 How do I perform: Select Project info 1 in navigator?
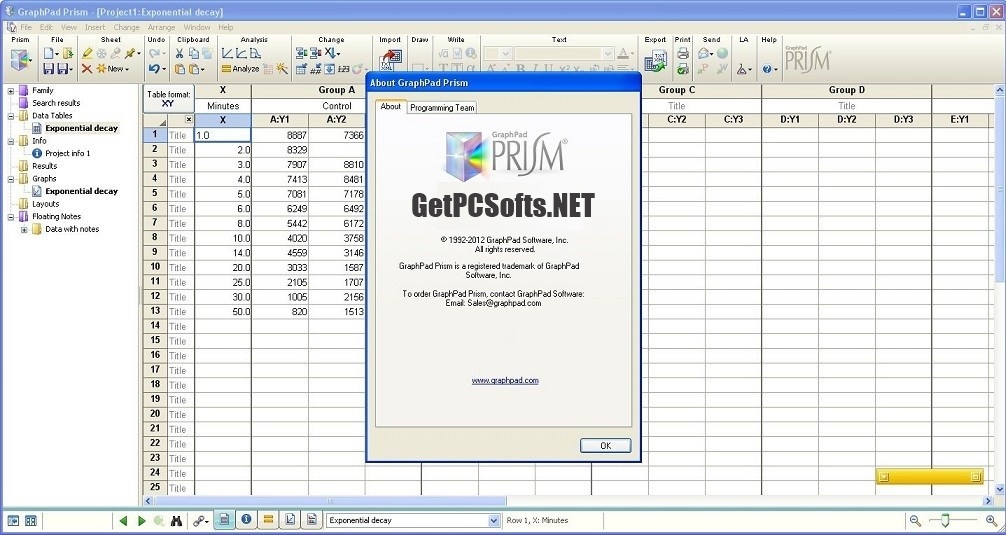coord(67,153)
